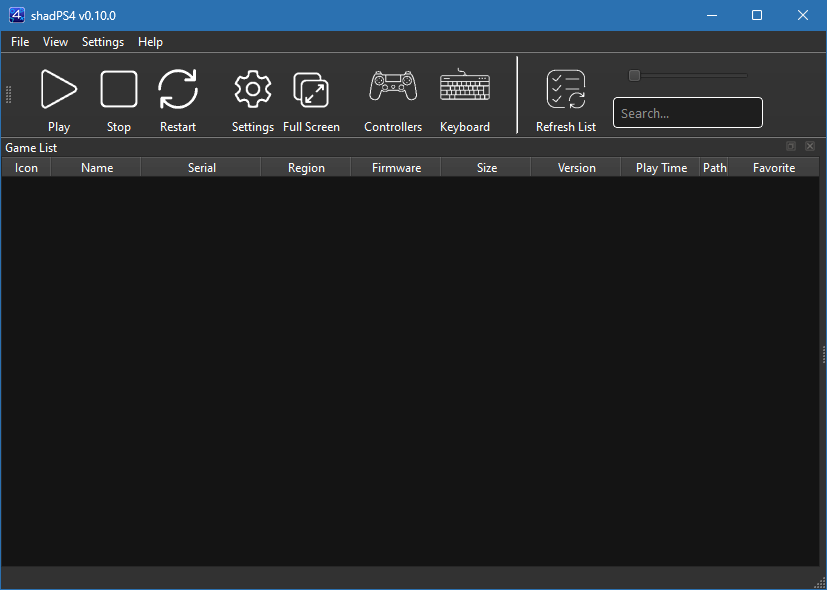
Task: Open the Settings menu
Action: (x=103, y=42)
